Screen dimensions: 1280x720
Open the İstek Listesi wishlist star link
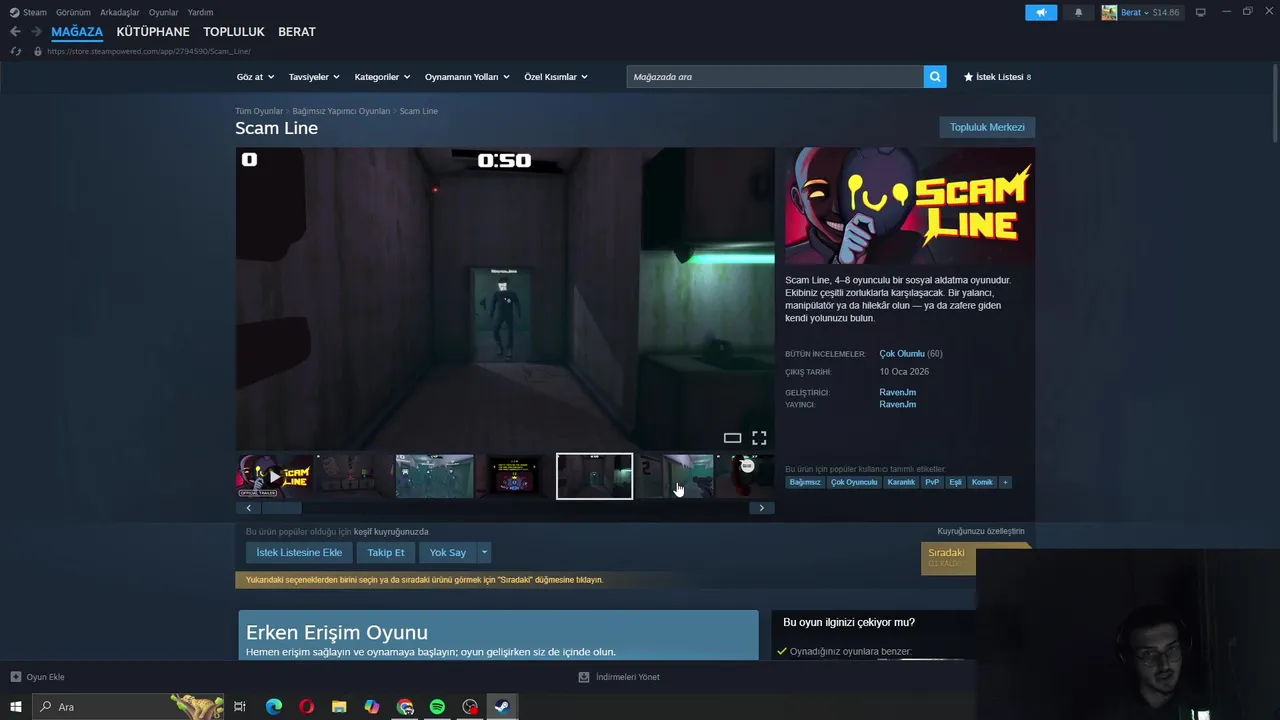pos(997,77)
